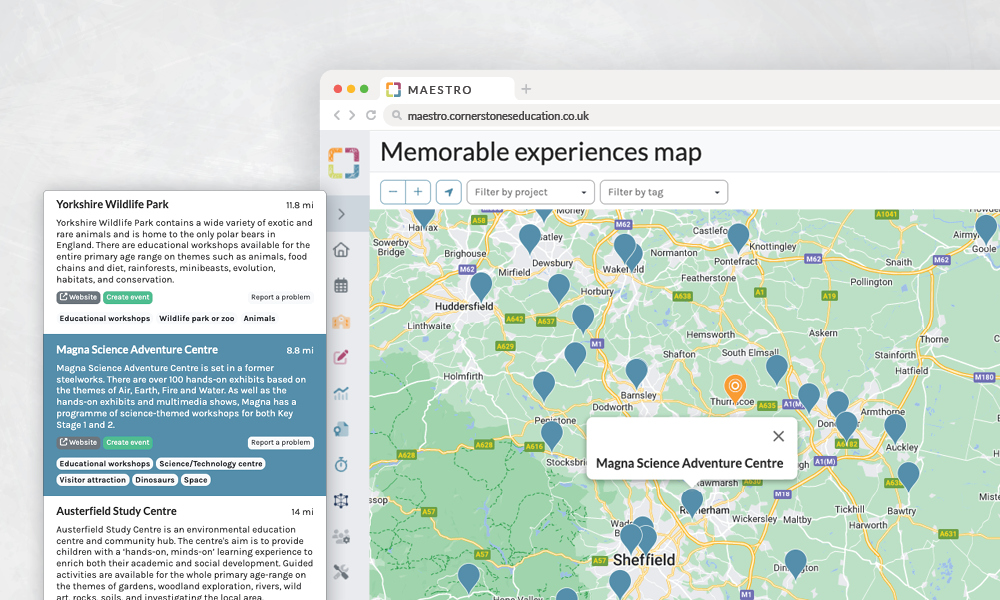
Task: Open the line chart icon in sidebar
Action: tap(342, 393)
